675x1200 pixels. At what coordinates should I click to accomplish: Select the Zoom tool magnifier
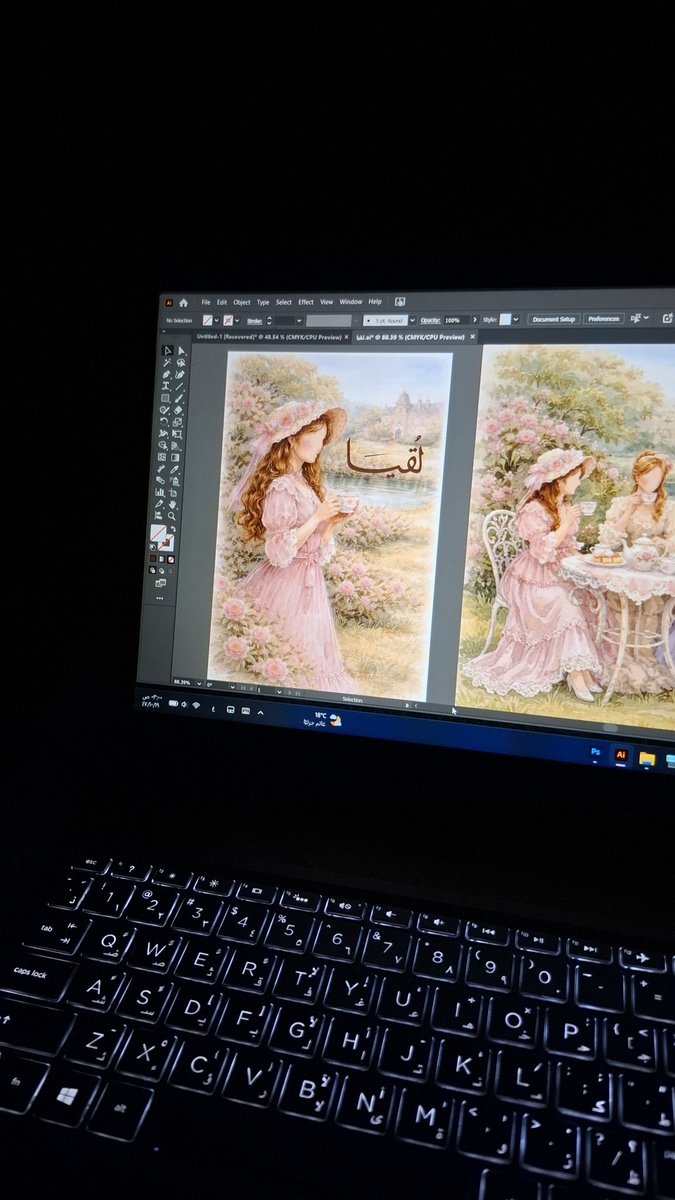click(172, 516)
